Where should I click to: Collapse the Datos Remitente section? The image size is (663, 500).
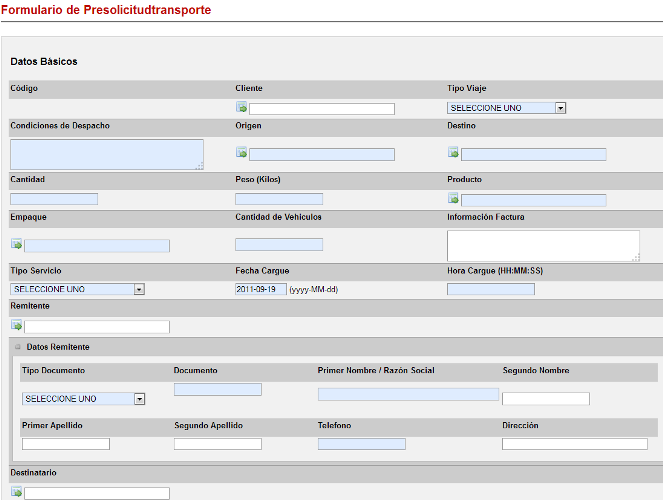coord(17,347)
